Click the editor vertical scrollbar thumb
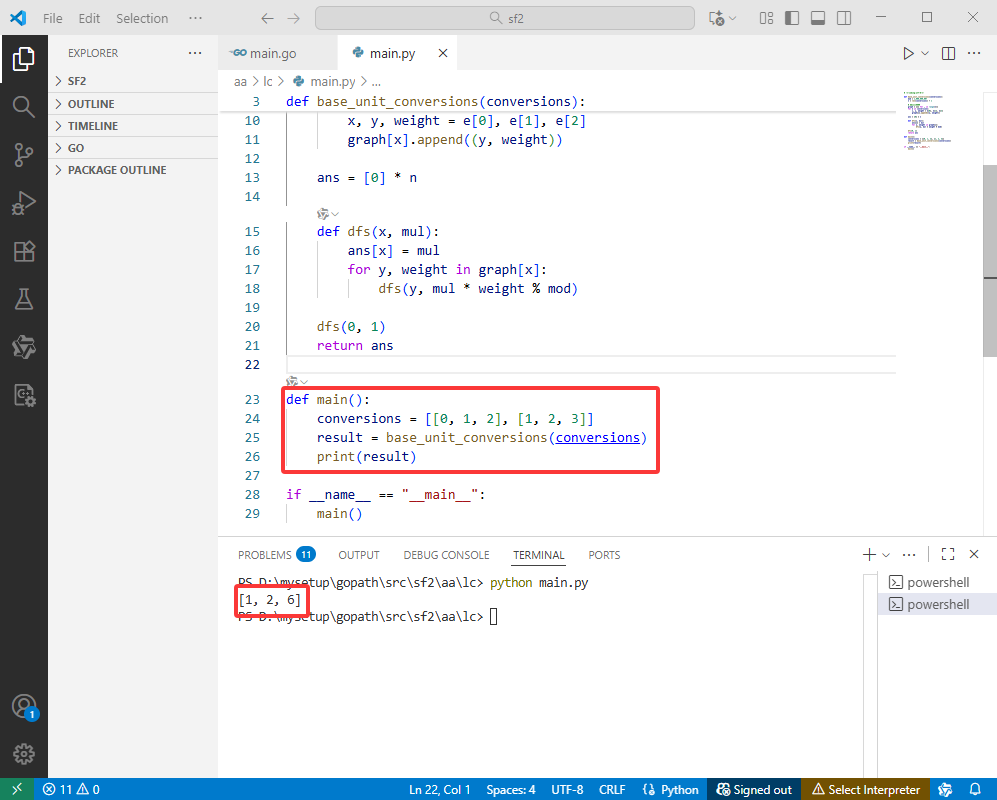This screenshot has width=997, height=800. point(989,261)
